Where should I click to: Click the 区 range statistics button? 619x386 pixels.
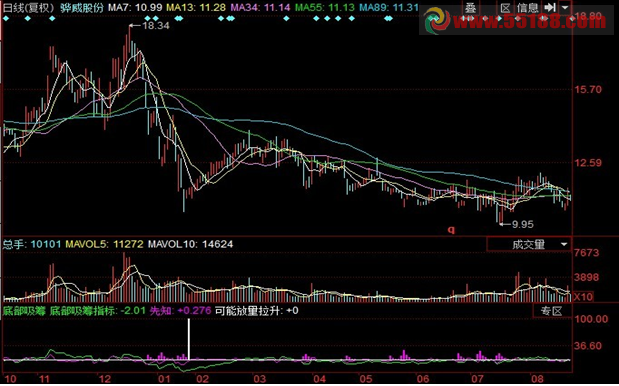[x=505, y=7]
